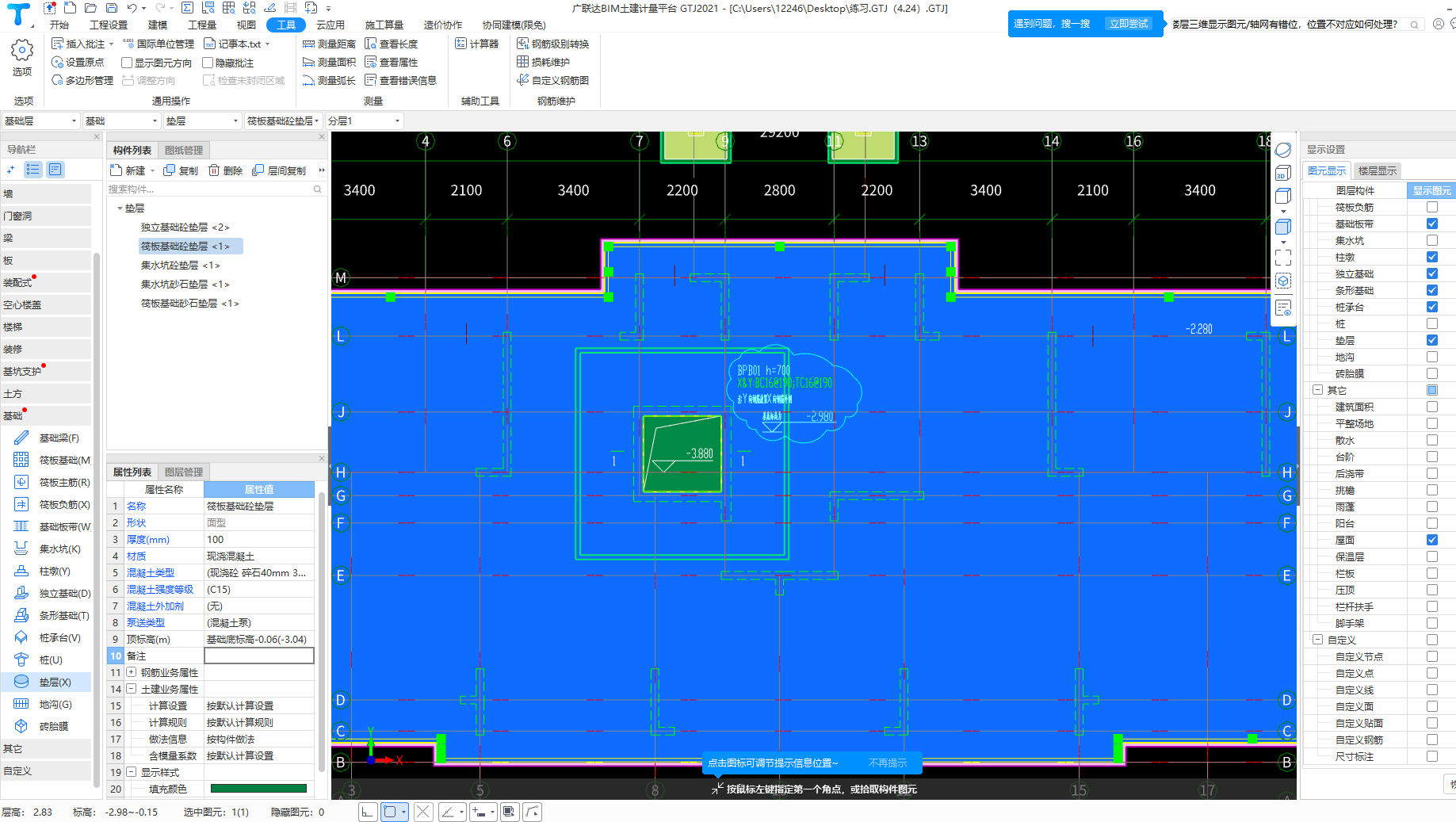Enable 显示图元方向 checkbox
Viewport: 1456px width, 822px height.
click(x=127, y=63)
